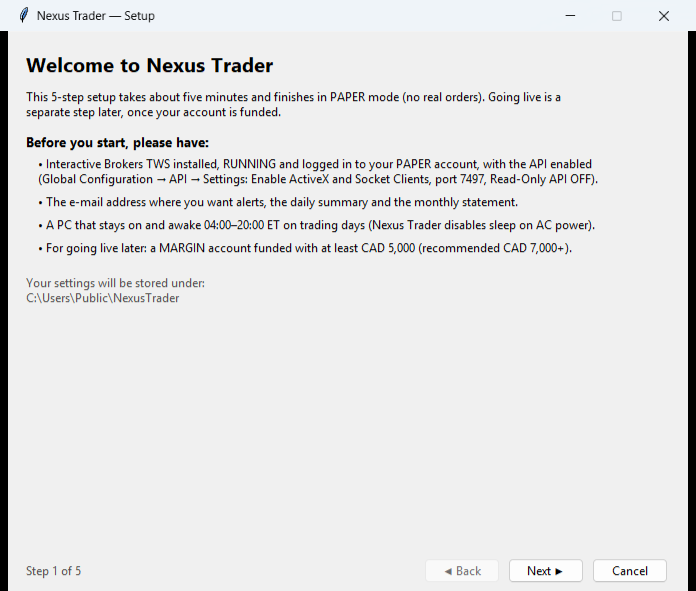Image resolution: width=696 pixels, height=591 pixels.
Task: Close the Nexus Trader Setup window
Action: coord(664,16)
